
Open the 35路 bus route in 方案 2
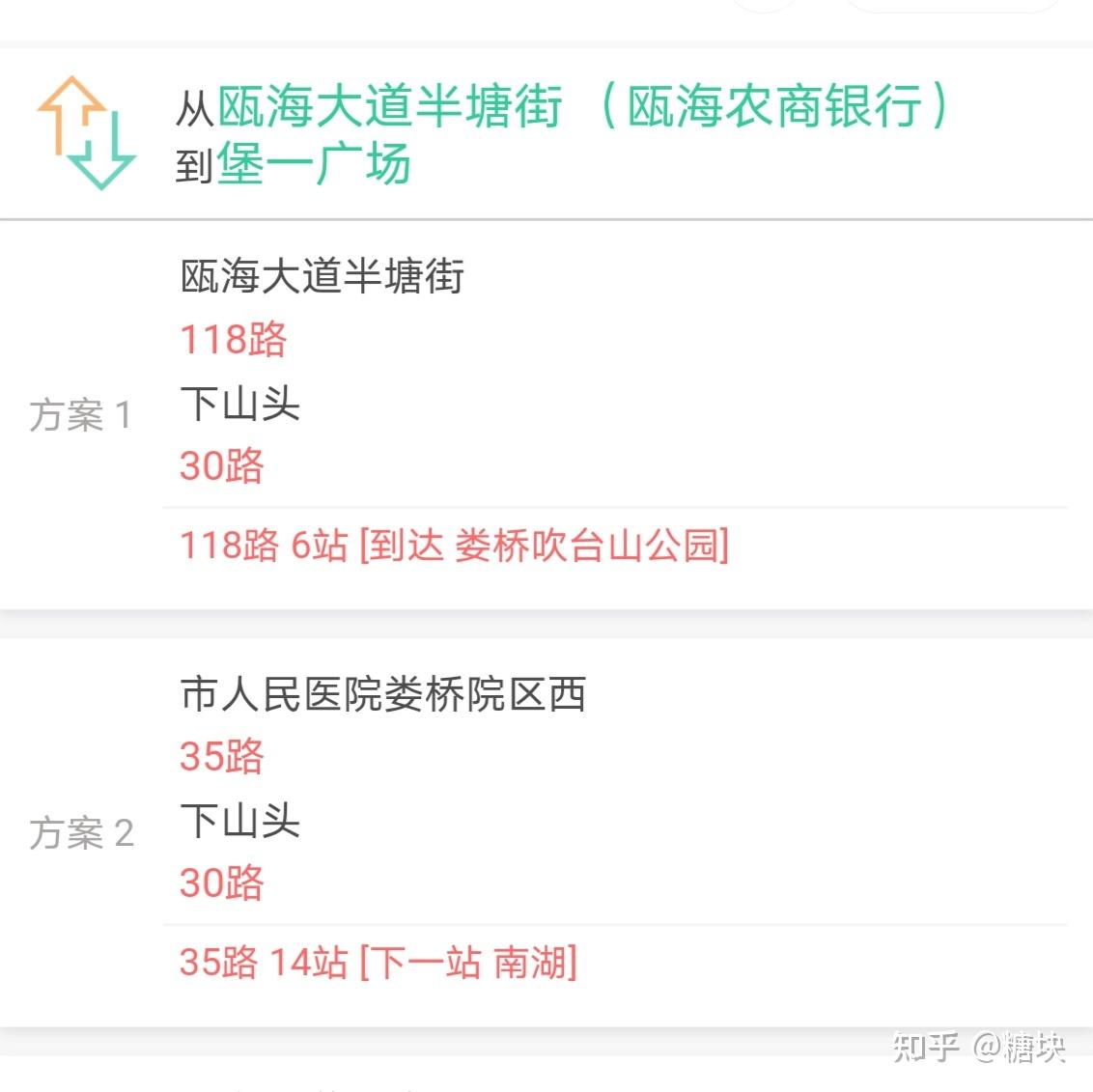pyautogui.click(x=222, y=756)
